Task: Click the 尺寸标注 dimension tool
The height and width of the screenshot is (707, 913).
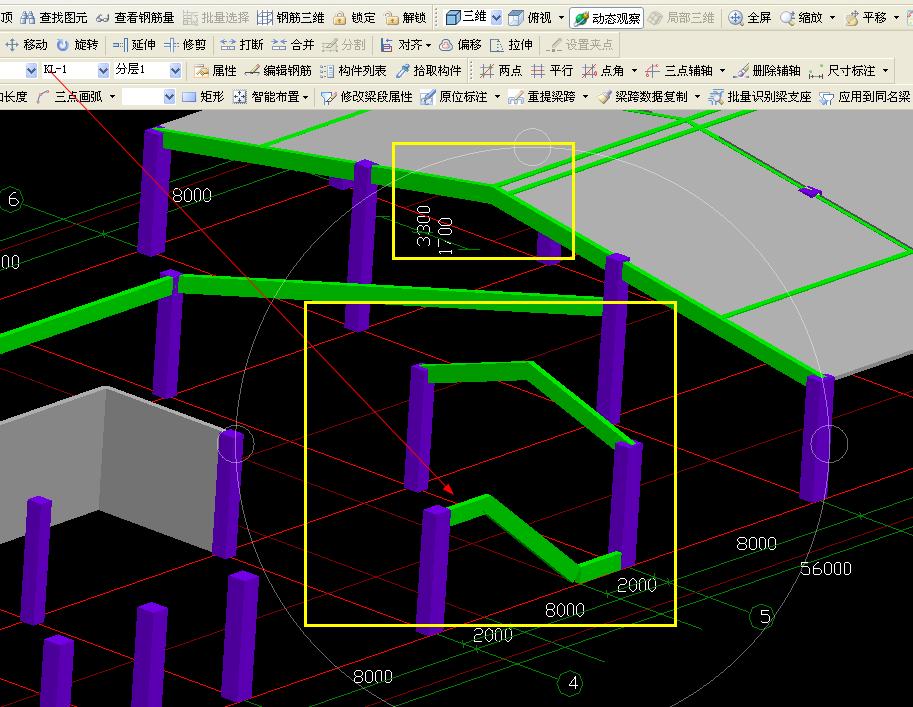Action: point(842,71)
